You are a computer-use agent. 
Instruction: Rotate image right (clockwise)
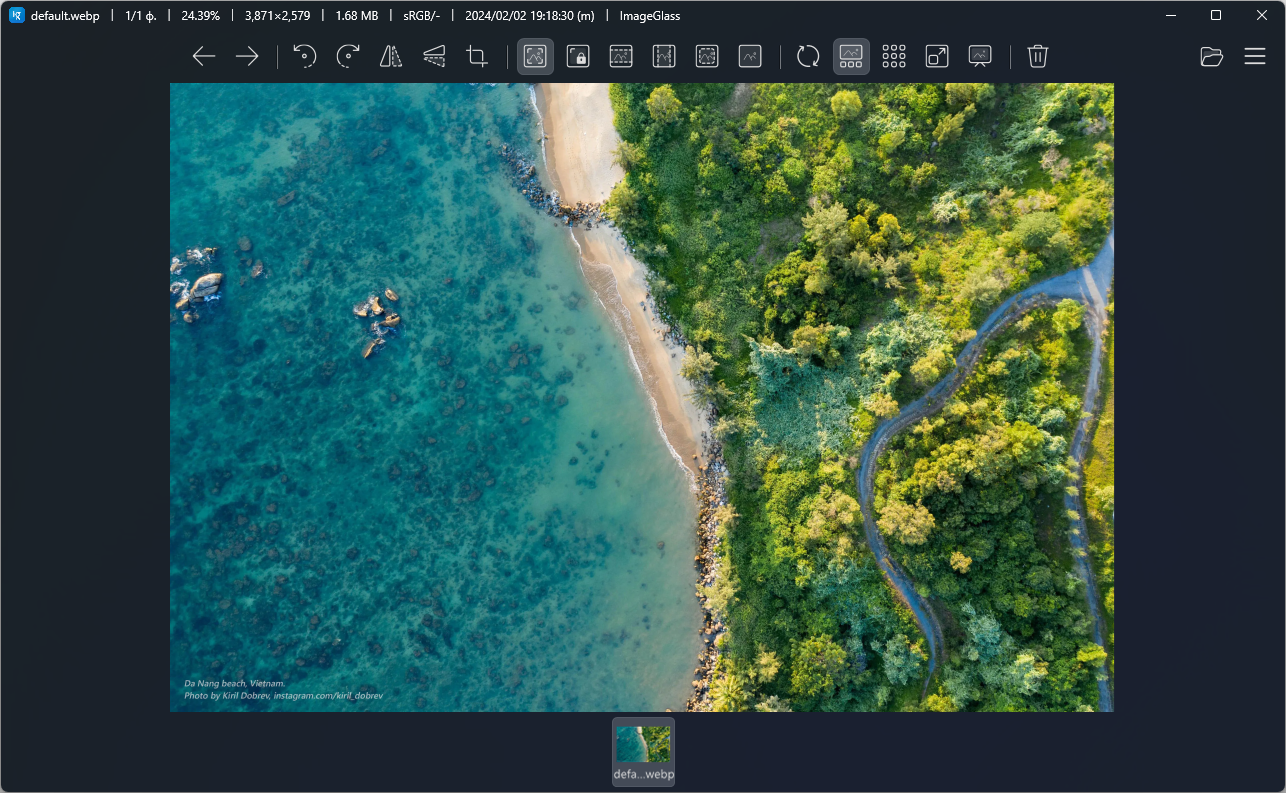pos(348,57)
